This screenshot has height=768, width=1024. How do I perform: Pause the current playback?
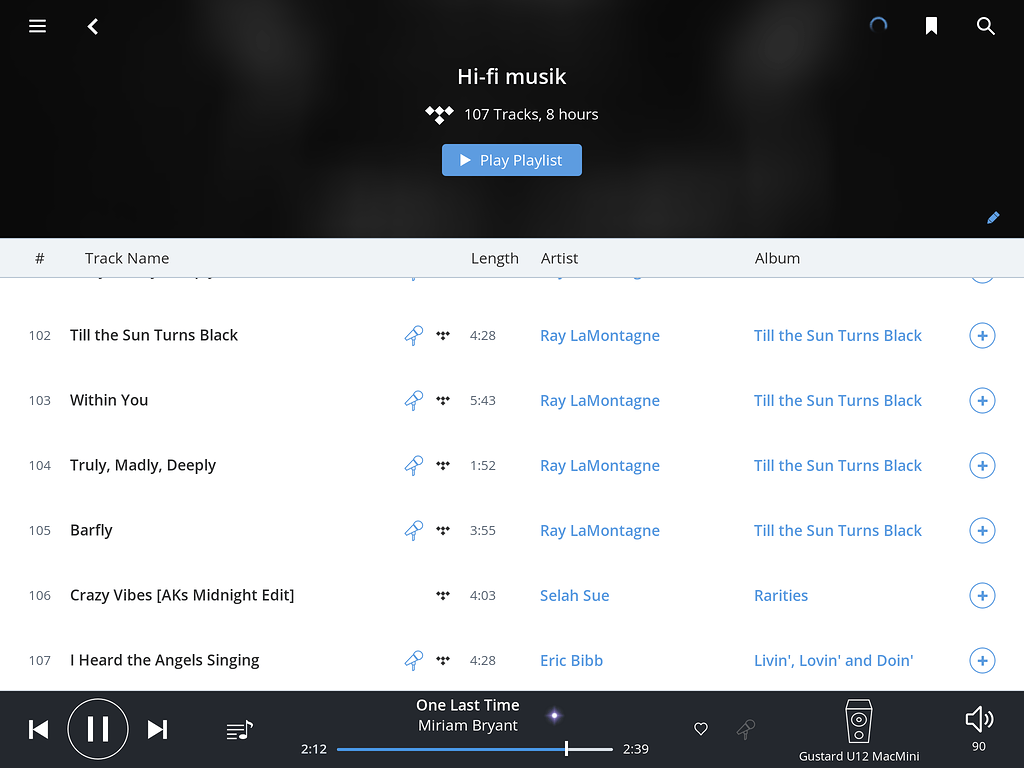point(98,729)
